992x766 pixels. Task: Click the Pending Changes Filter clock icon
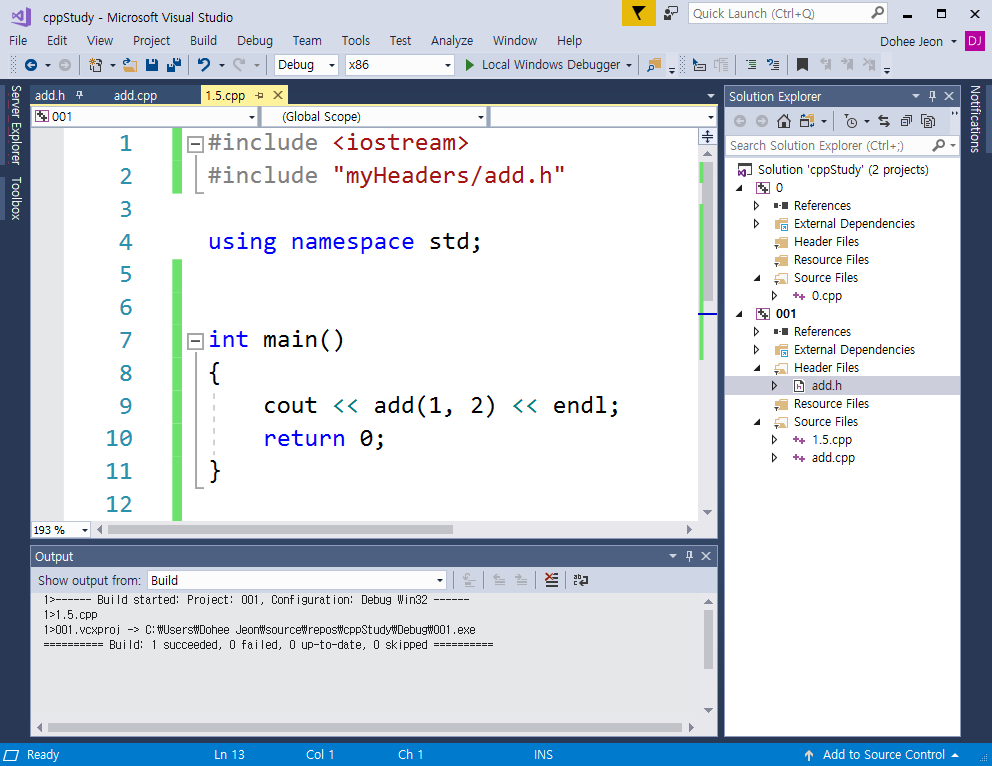pyautogui.click(x=852, y=121)
